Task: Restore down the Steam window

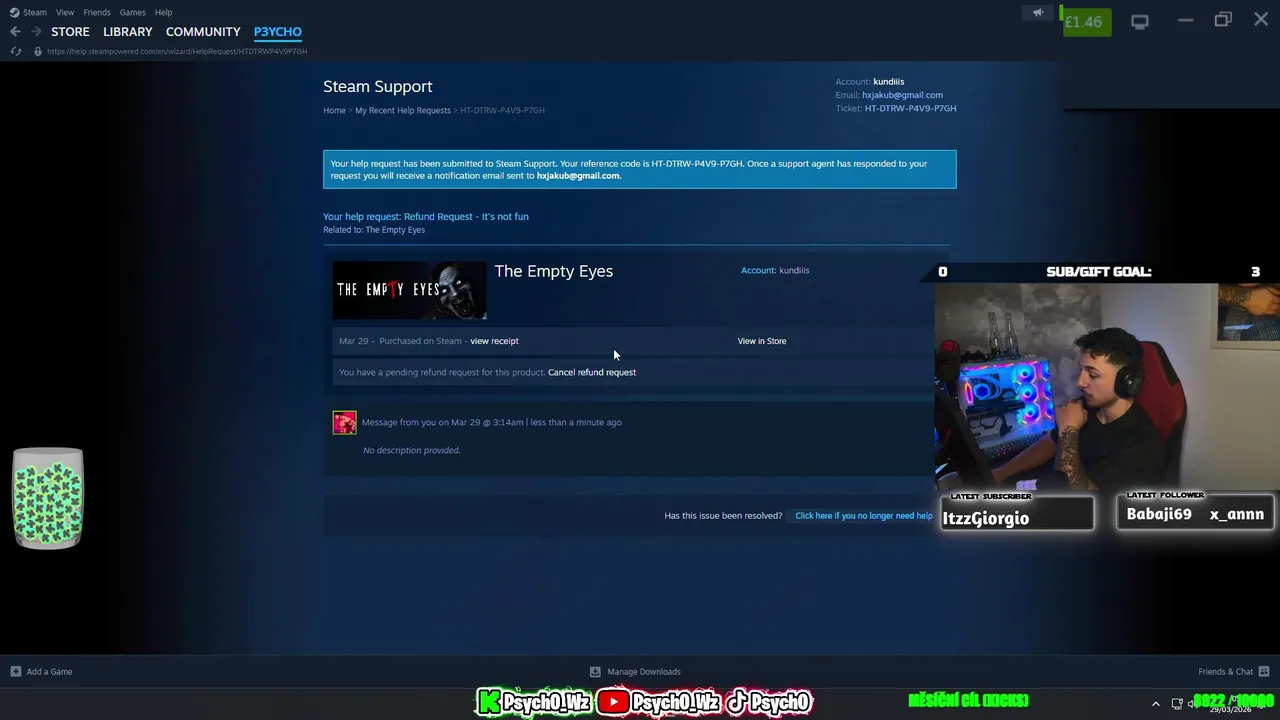Action: (x=1223, y=20)
